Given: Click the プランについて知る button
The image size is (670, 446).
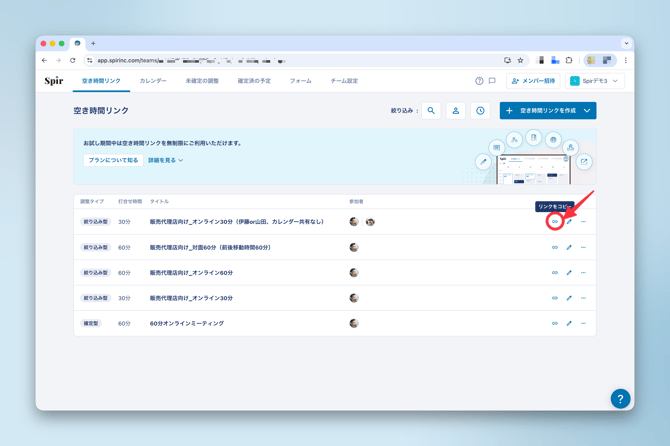Looking at the screenshot, I should point(111,160).
